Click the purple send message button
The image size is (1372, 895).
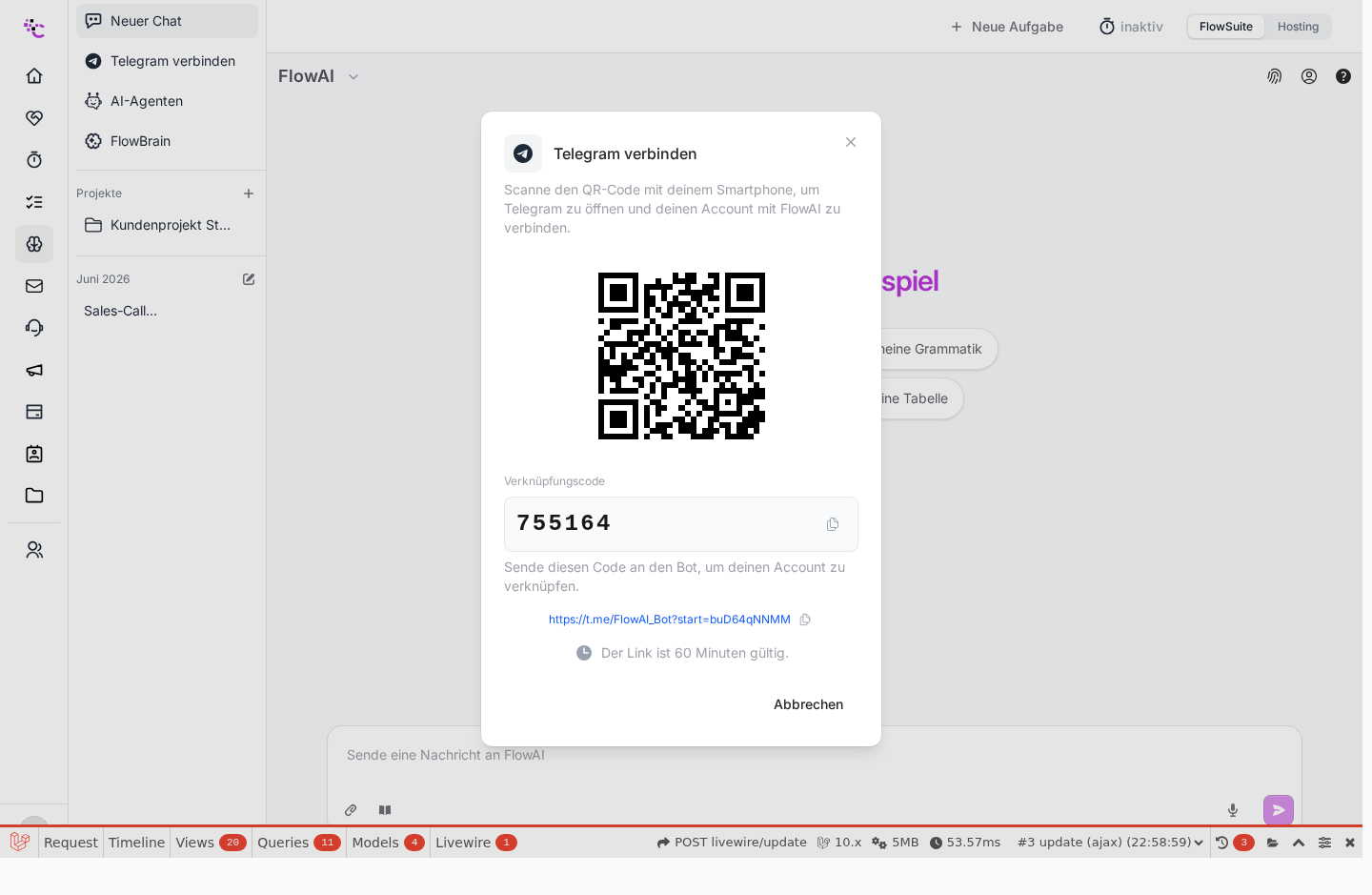pyautogui.click(x=1279, y=810)
